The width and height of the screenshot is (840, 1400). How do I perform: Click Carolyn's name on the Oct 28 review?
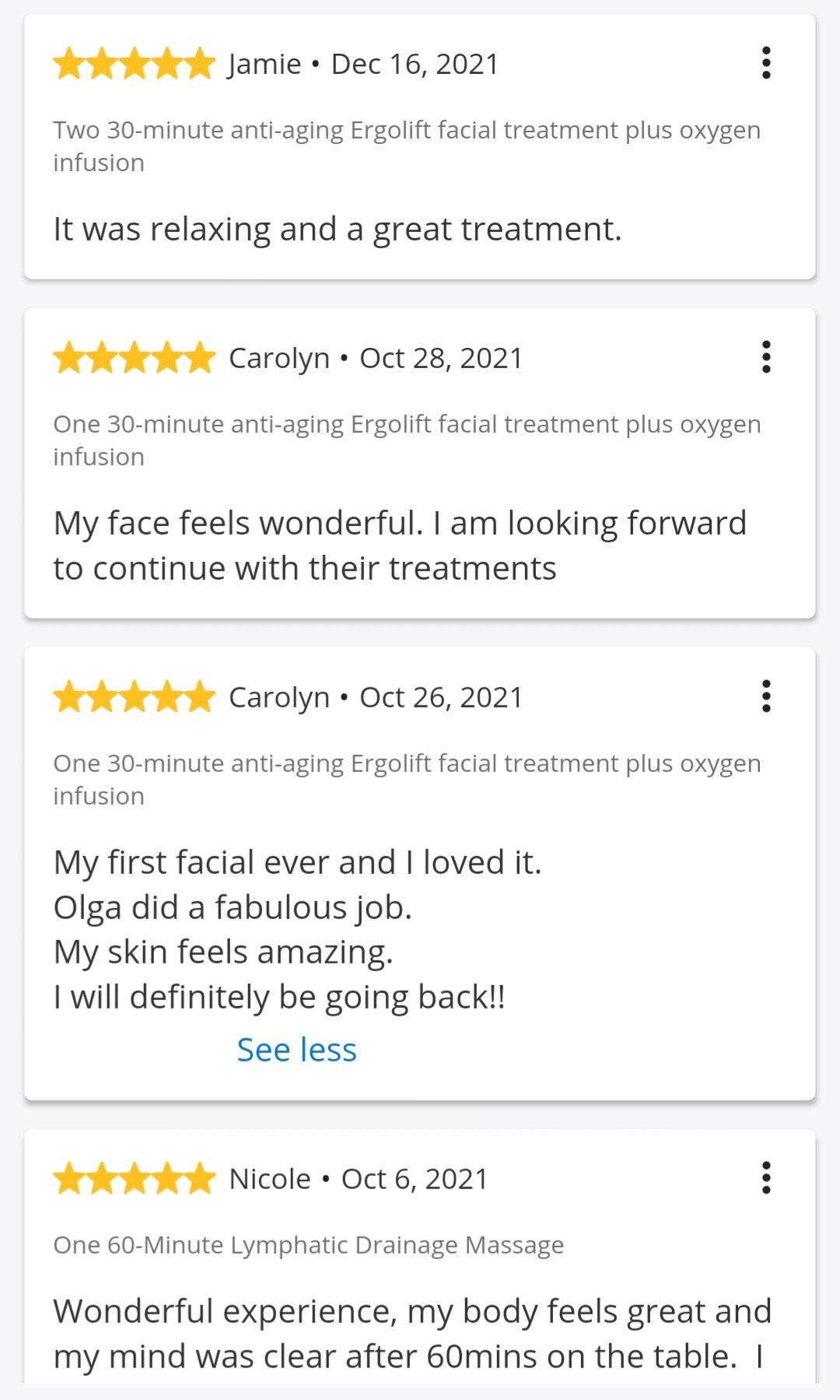coord(279,359)
